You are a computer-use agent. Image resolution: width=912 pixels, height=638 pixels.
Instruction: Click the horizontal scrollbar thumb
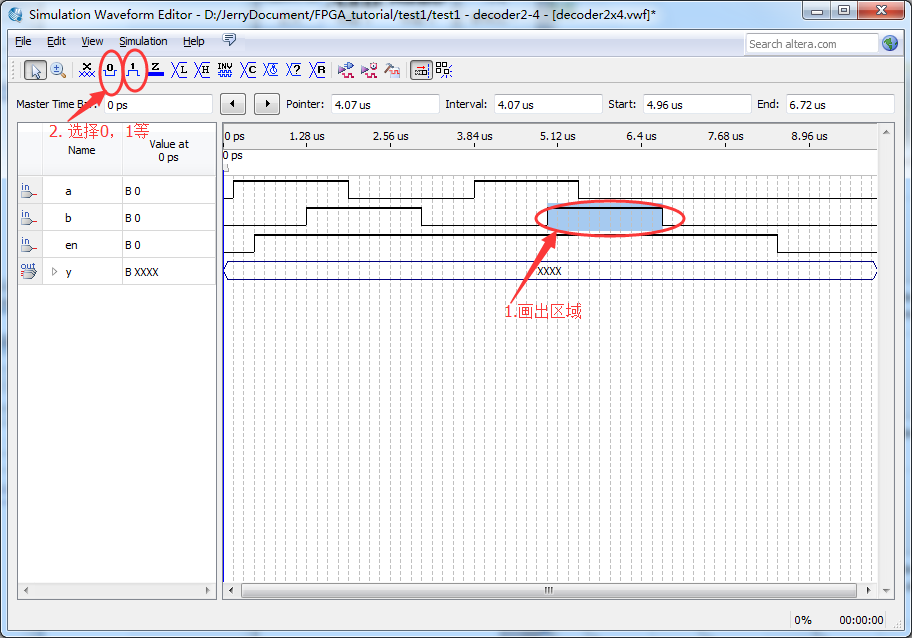548,590
